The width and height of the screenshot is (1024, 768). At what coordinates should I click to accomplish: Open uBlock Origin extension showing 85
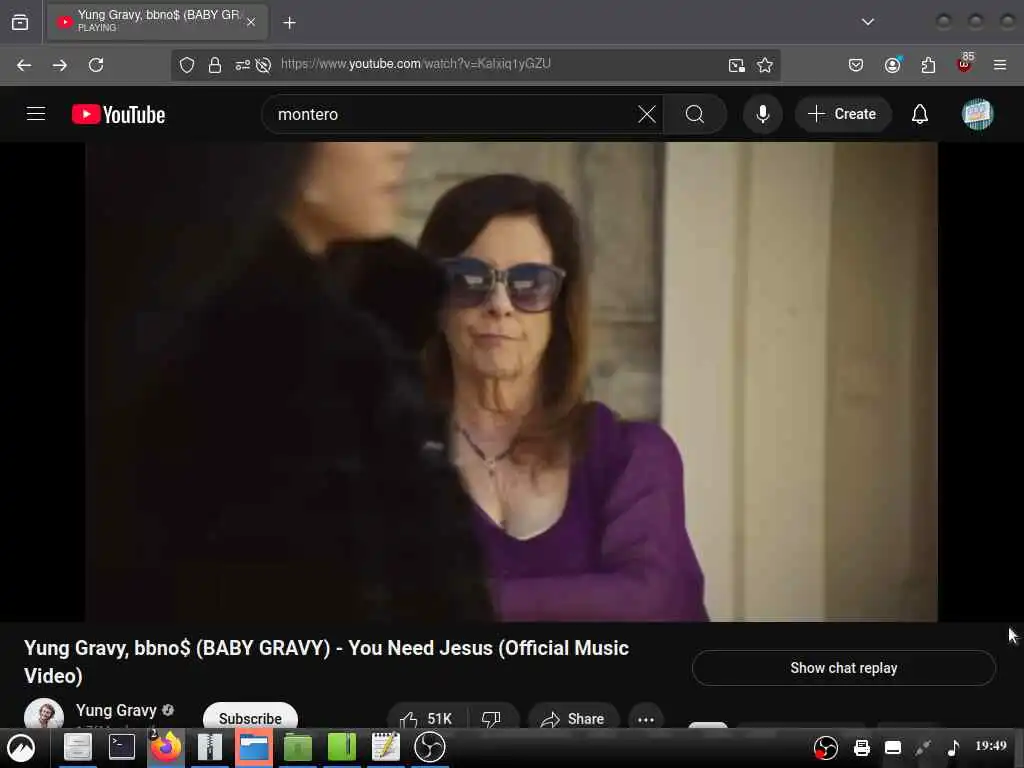pyautogui.click(x=965, y=63)
